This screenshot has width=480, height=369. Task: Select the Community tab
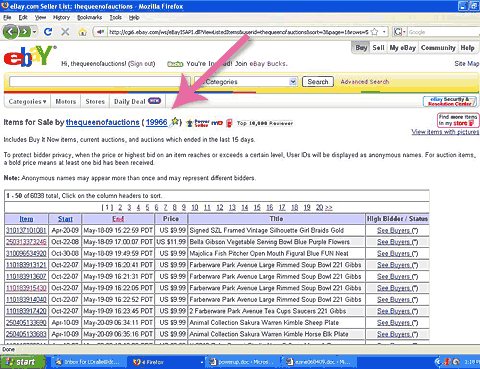(438, 48)
